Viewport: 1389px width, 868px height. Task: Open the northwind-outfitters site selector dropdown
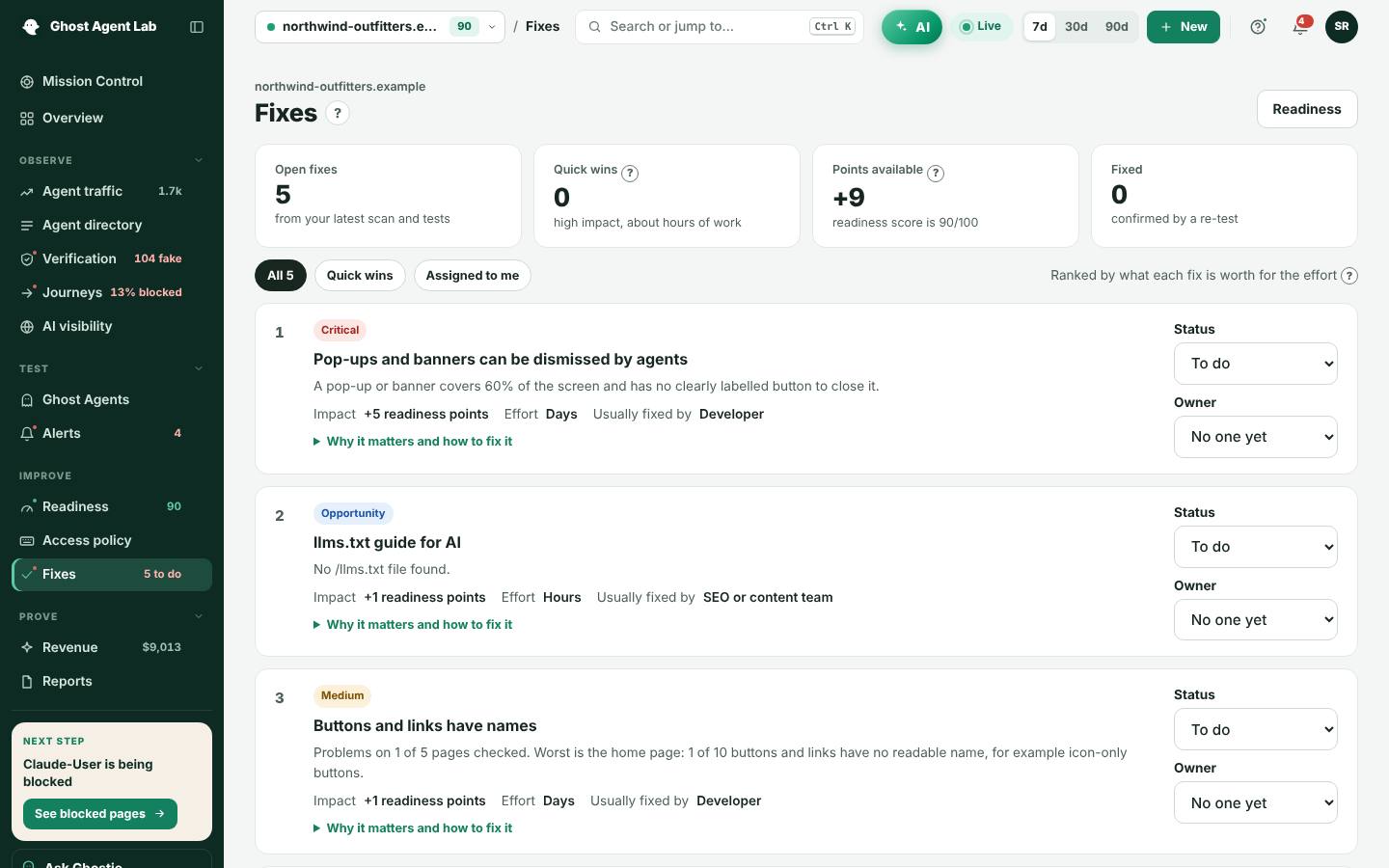point(380,27)
